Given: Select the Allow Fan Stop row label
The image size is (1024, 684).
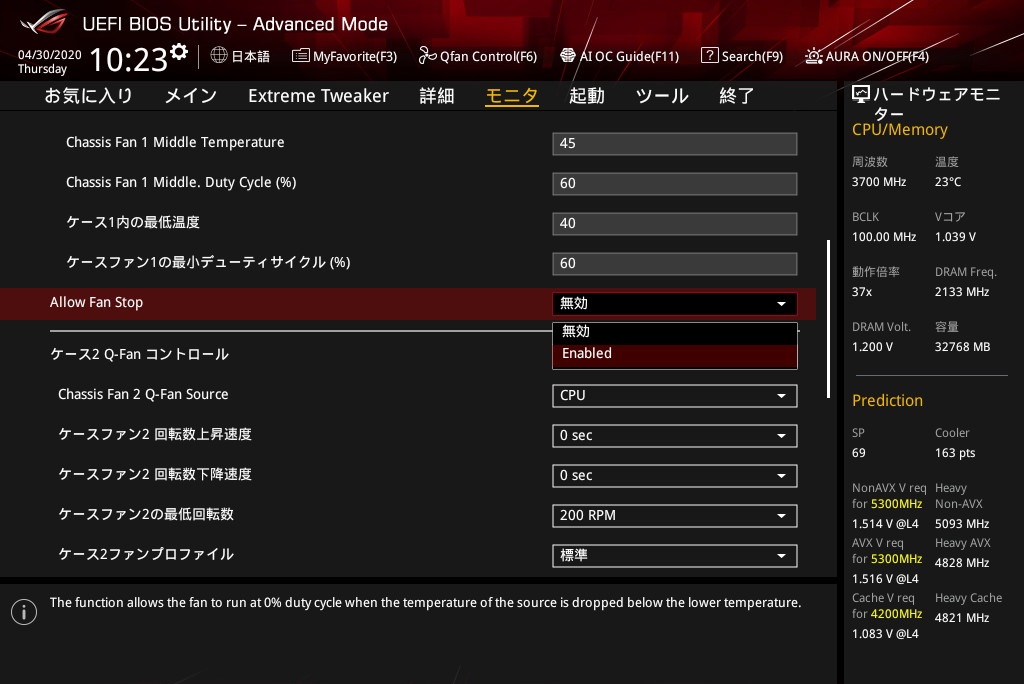Looking at the screenshot, I should click(96, 302).
